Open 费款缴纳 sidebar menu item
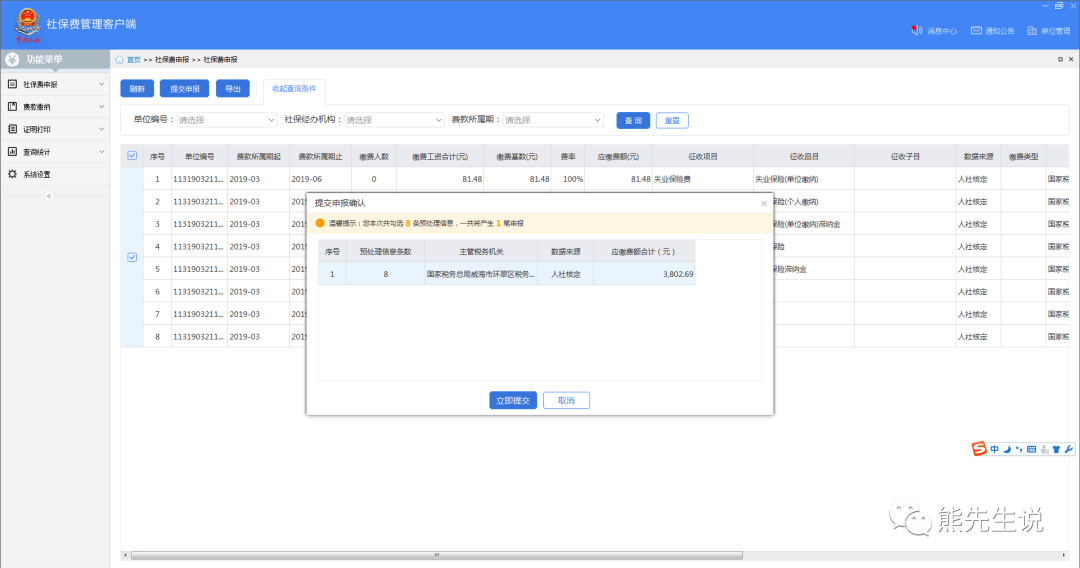 (55, 107)
